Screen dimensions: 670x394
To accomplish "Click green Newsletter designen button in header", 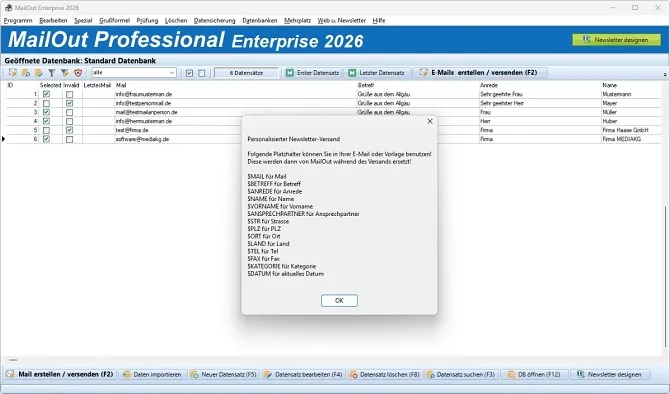I will click(x=617, y=40).
